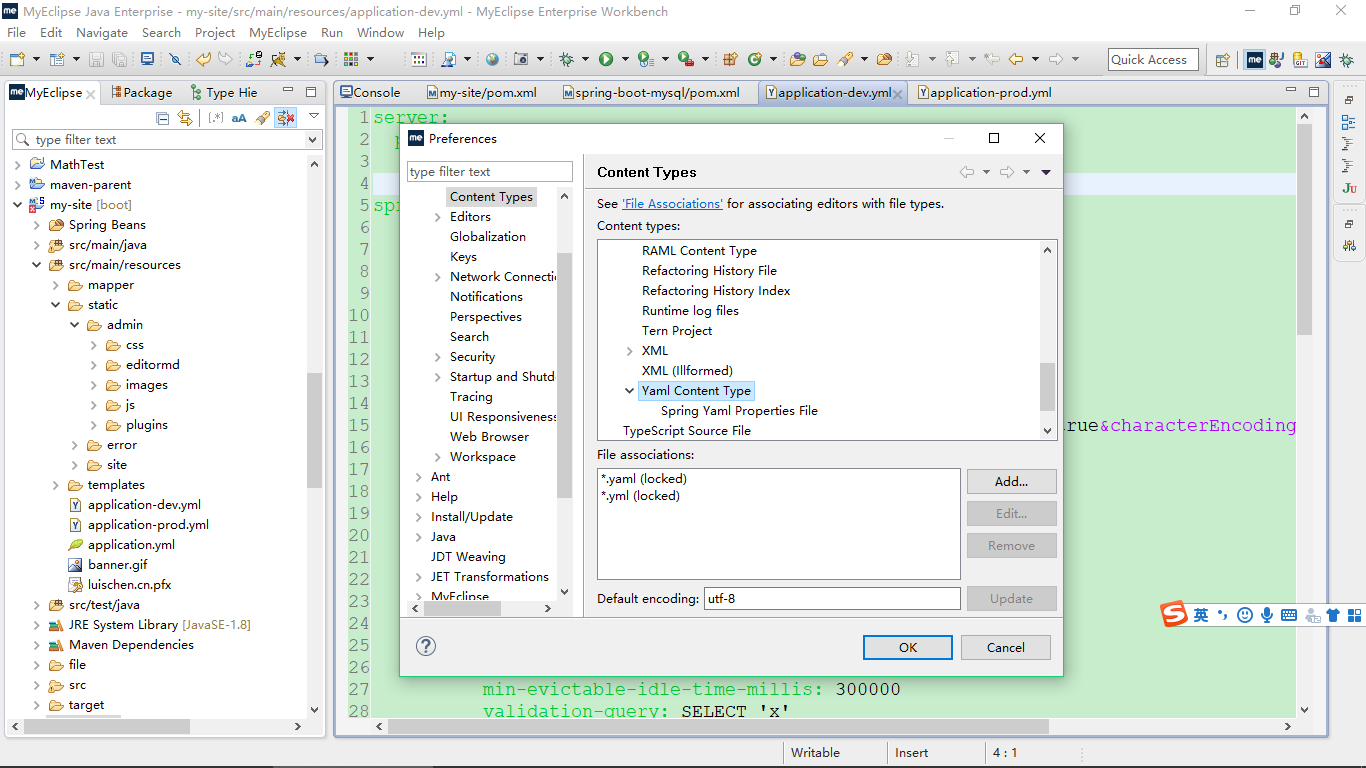Click the monitor console toolbar icon
This screenshot has width=1366, height=768.
coord(147,59)
